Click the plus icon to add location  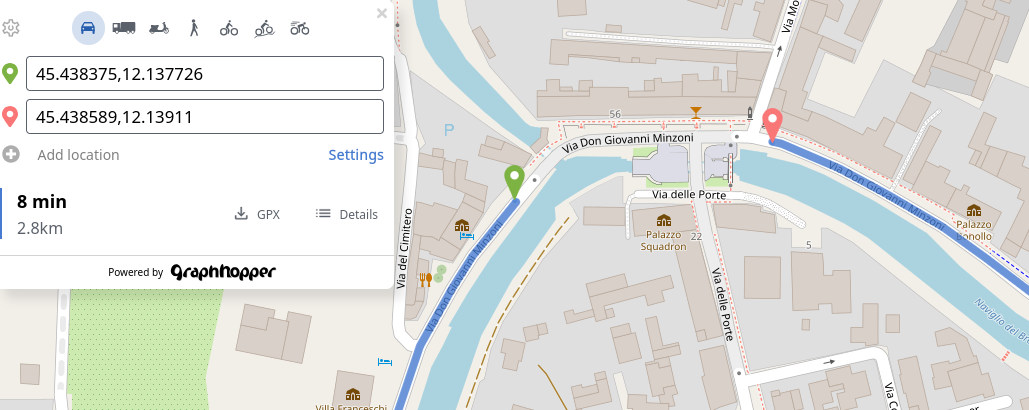[10, 155]
